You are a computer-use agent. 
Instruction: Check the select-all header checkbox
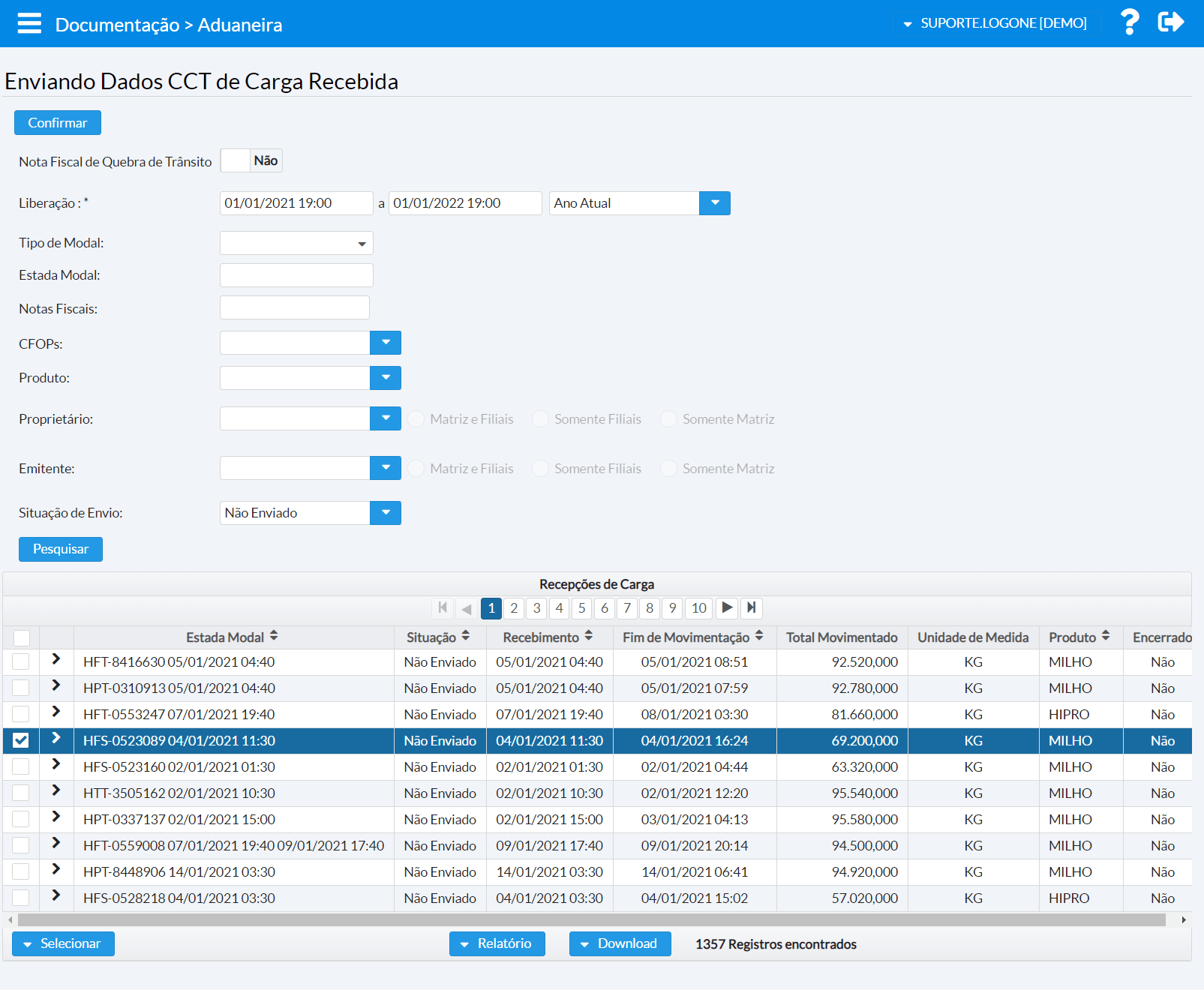(22, 637)
